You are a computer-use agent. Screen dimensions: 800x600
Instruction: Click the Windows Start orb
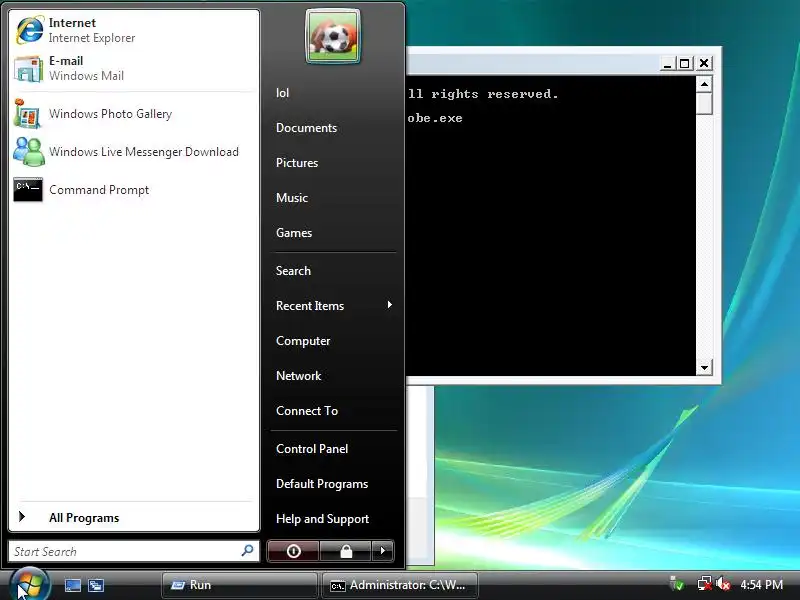[29, 584]
